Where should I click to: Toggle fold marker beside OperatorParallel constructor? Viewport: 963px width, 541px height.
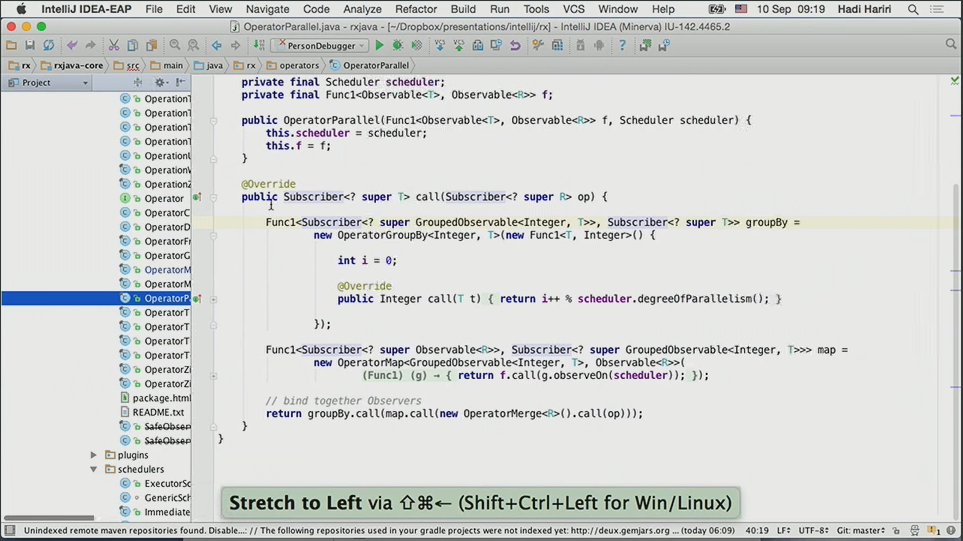point(213,121)
